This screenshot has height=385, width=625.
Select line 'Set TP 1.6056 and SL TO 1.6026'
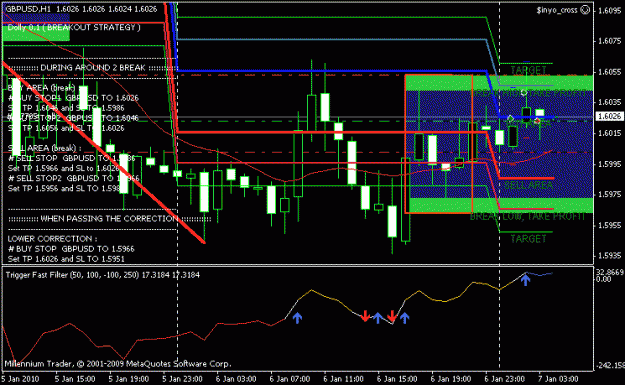coord(66,128)
